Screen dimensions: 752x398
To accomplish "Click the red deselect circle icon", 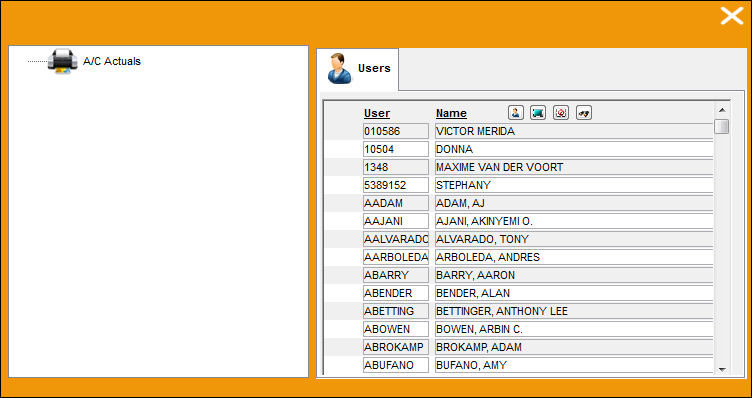I will [x=561, y=113].
